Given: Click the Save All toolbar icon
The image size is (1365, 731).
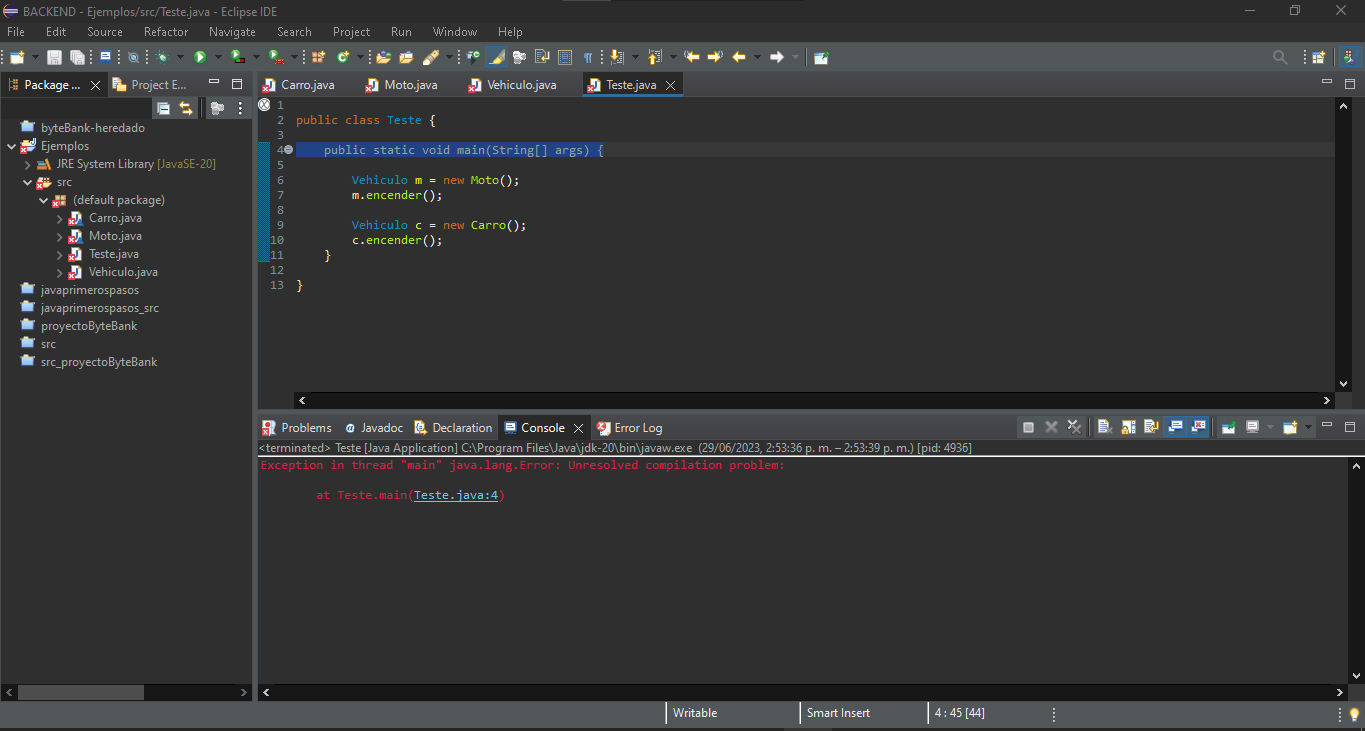Looking at the screenshot, I should click(x=77, y=57).
